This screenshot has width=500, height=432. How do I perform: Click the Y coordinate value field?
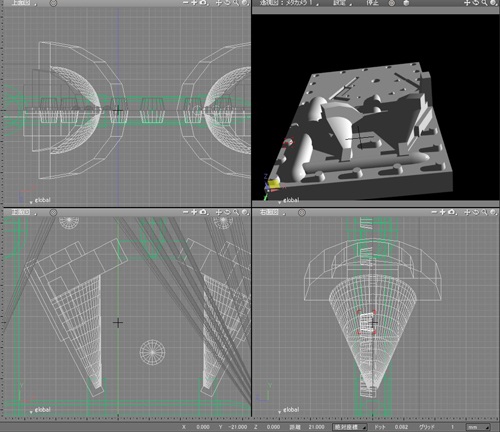pos(237,427)
